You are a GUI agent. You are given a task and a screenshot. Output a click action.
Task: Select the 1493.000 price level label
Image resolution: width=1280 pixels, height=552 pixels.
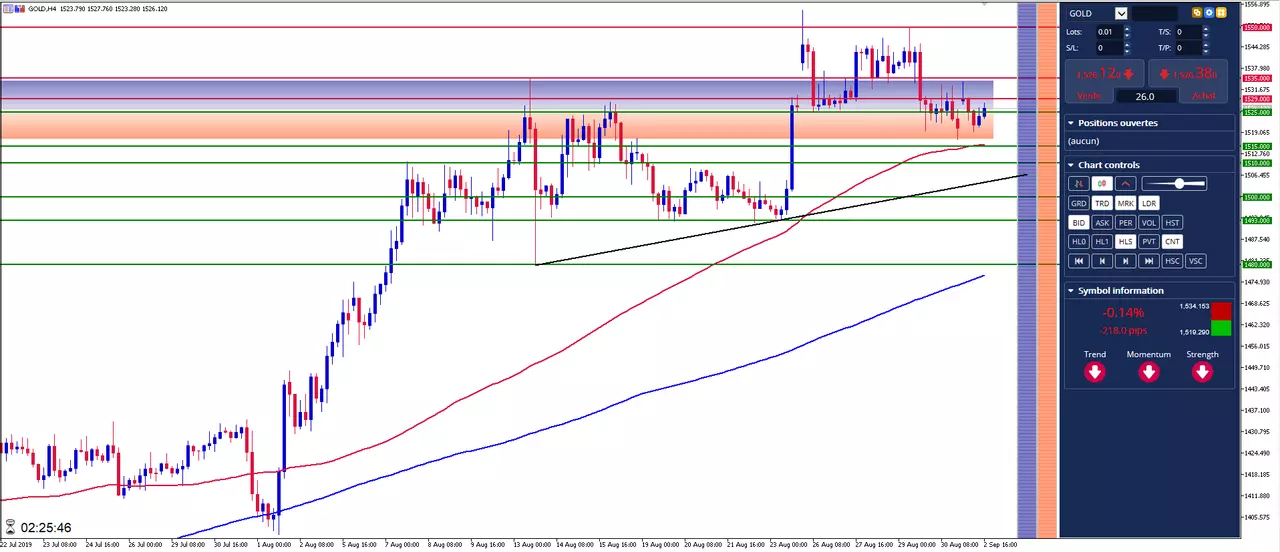(1256, 220)
